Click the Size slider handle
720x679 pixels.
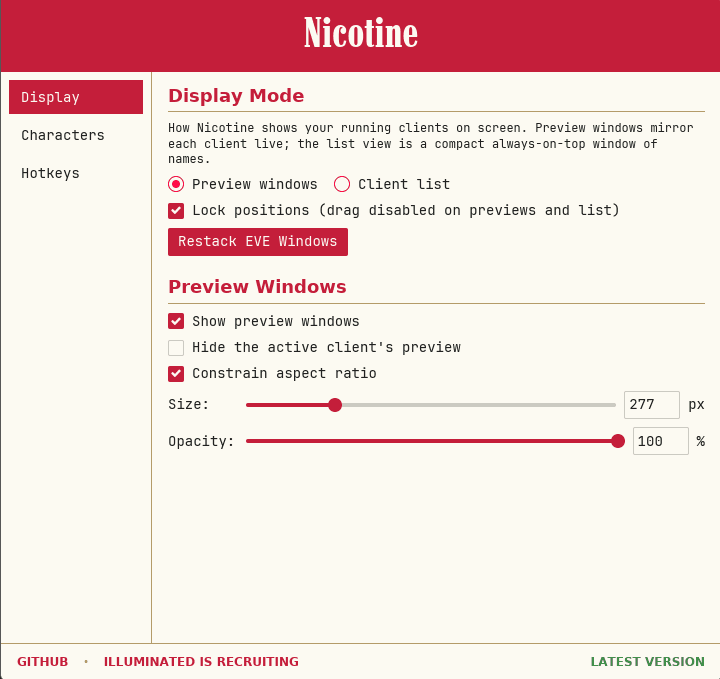click(335, 405)
